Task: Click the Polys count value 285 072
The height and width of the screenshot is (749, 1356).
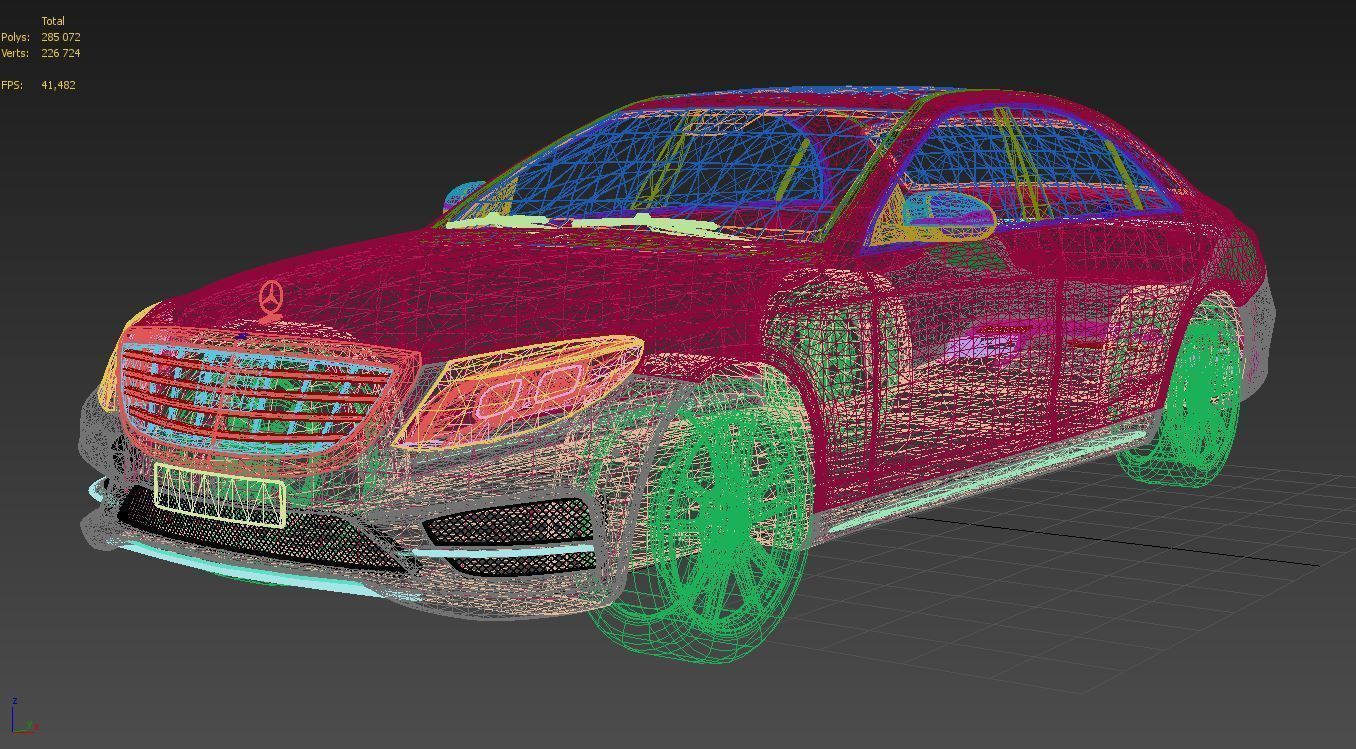Action: click(x=60, y=37)
